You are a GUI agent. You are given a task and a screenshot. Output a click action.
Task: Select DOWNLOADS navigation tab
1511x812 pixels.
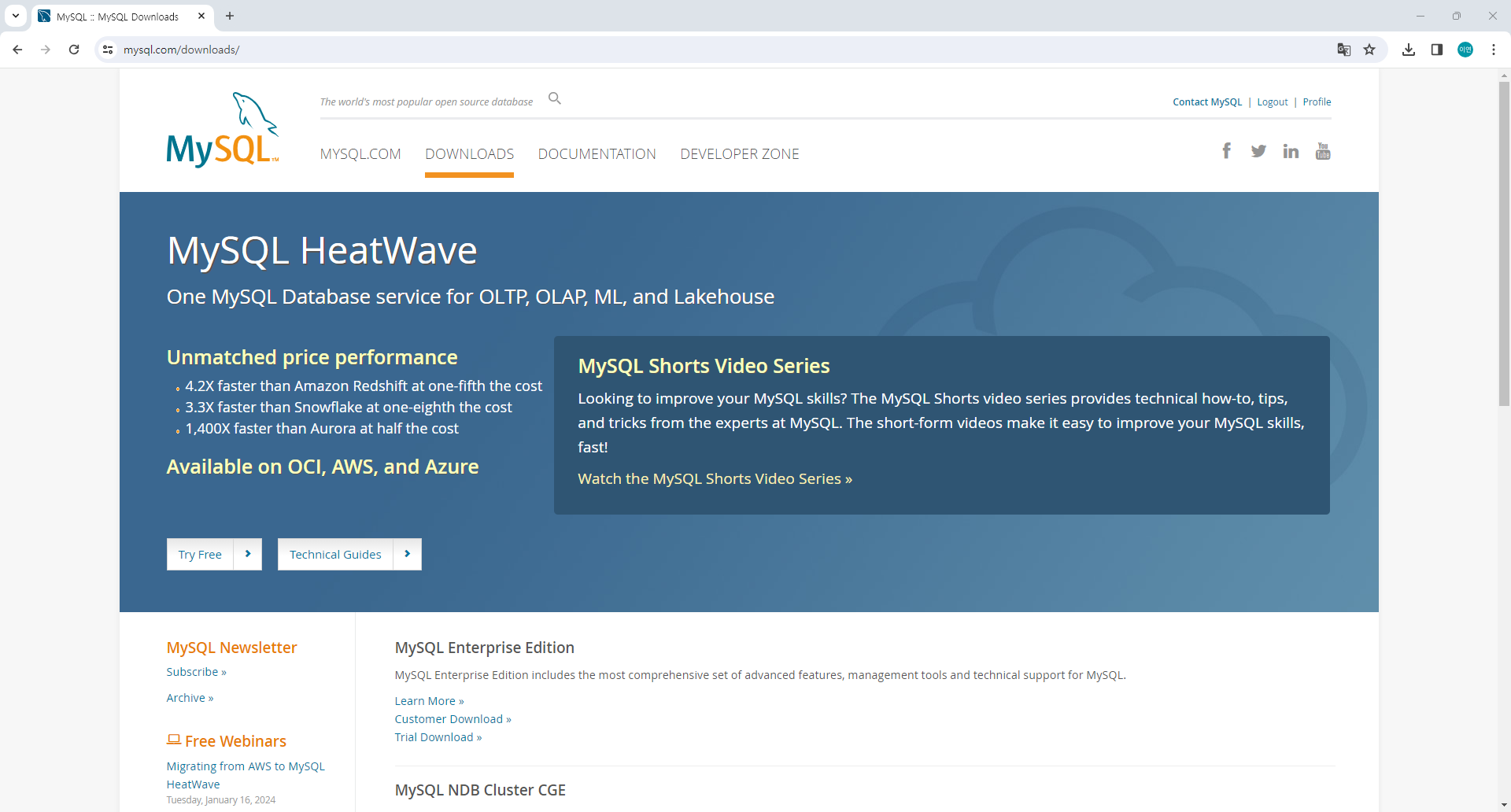pos(469,154)
